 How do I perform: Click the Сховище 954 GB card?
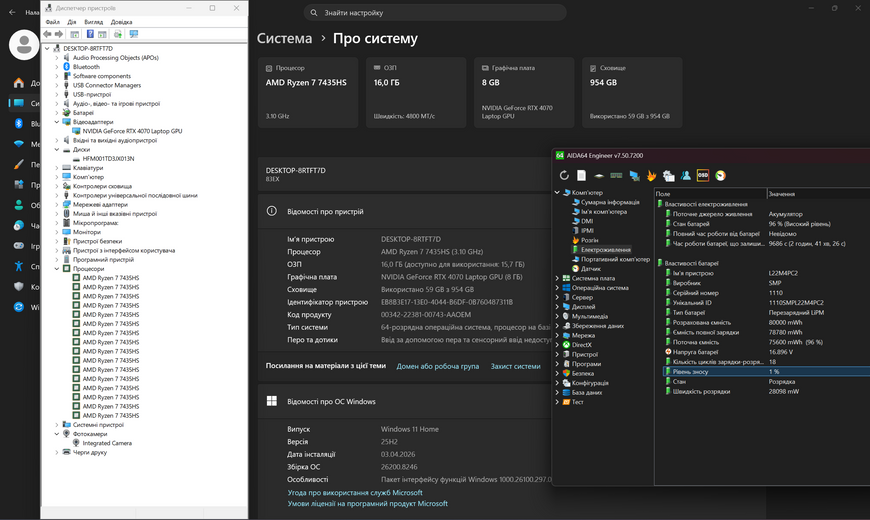tap(632, 93)
